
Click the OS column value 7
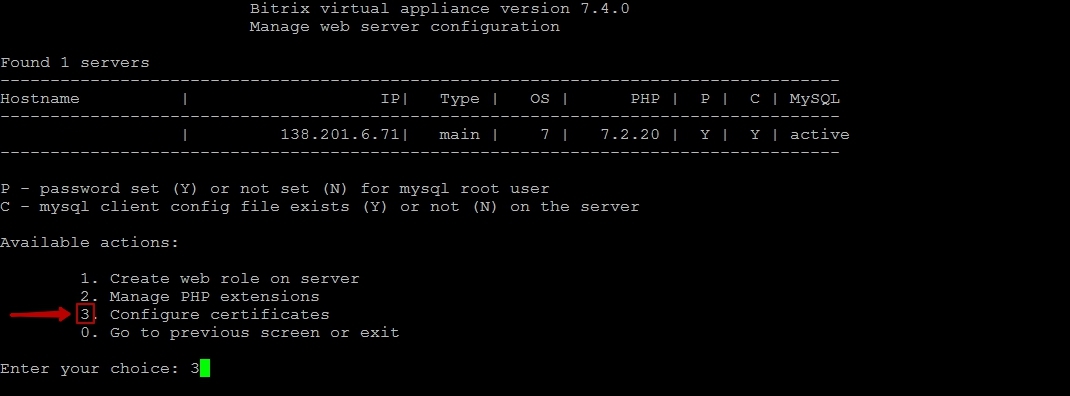[545, 135]
